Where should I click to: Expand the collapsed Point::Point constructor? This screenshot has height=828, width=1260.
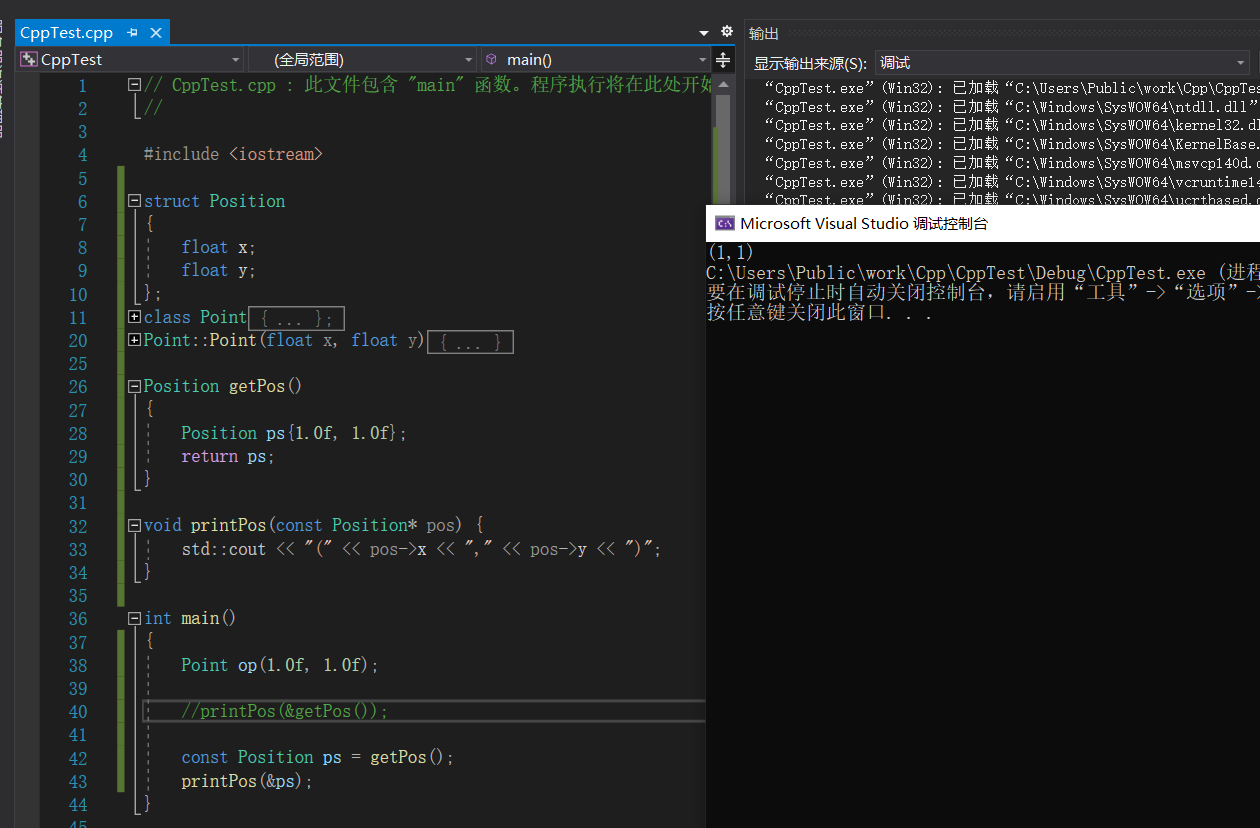pos(135,340)
